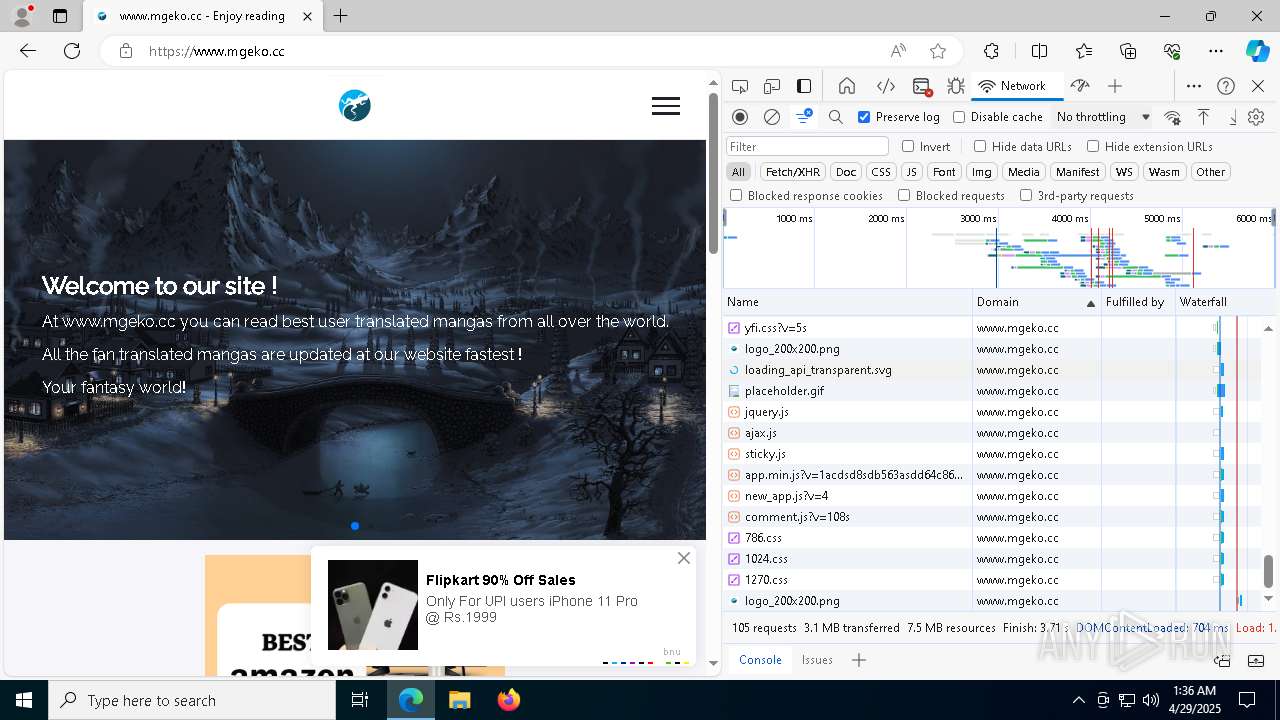Export HAR file with down-arrow icon
Image resolution: width=1280 pixels, height=720 pixels.
pos(1233,117)
